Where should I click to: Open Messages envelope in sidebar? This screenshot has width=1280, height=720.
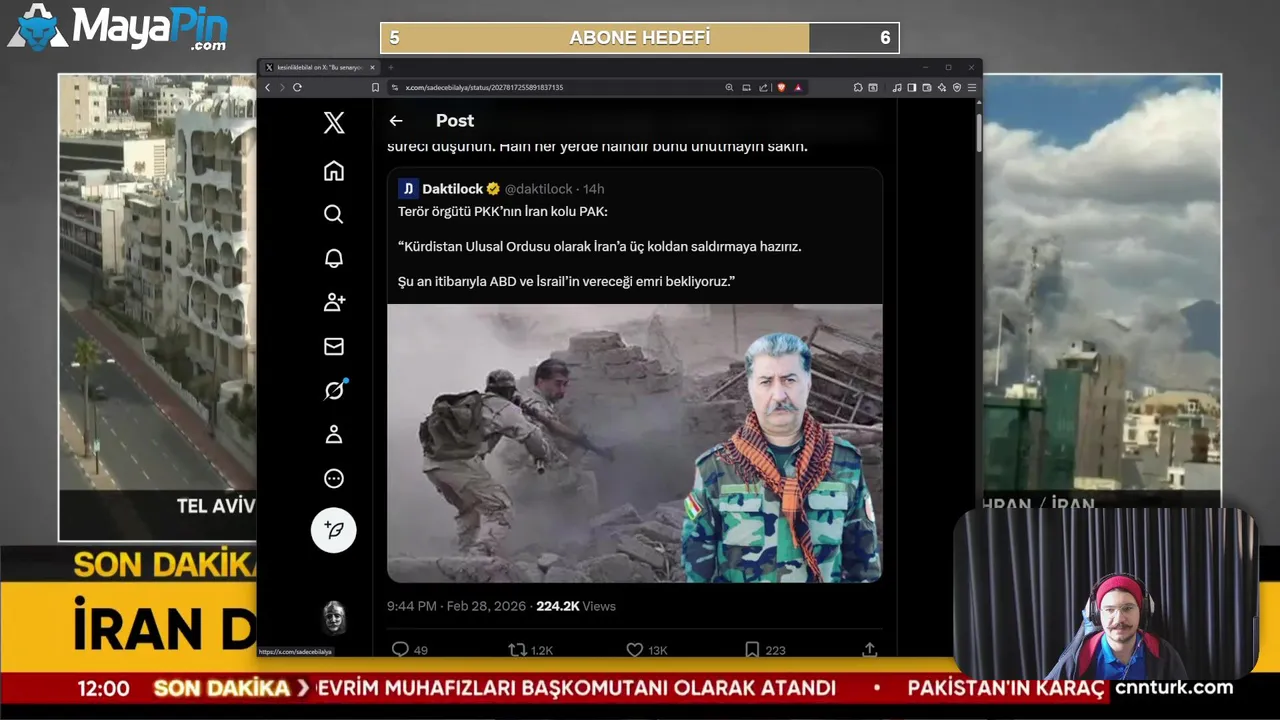pos(334,346)
